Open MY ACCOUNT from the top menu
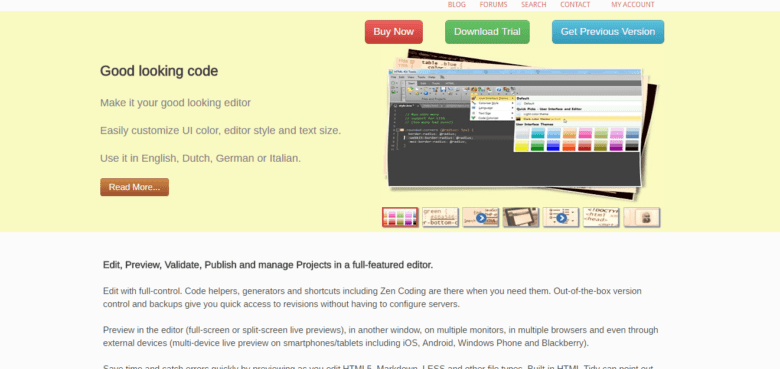The image size is (780, 369). 632,4
